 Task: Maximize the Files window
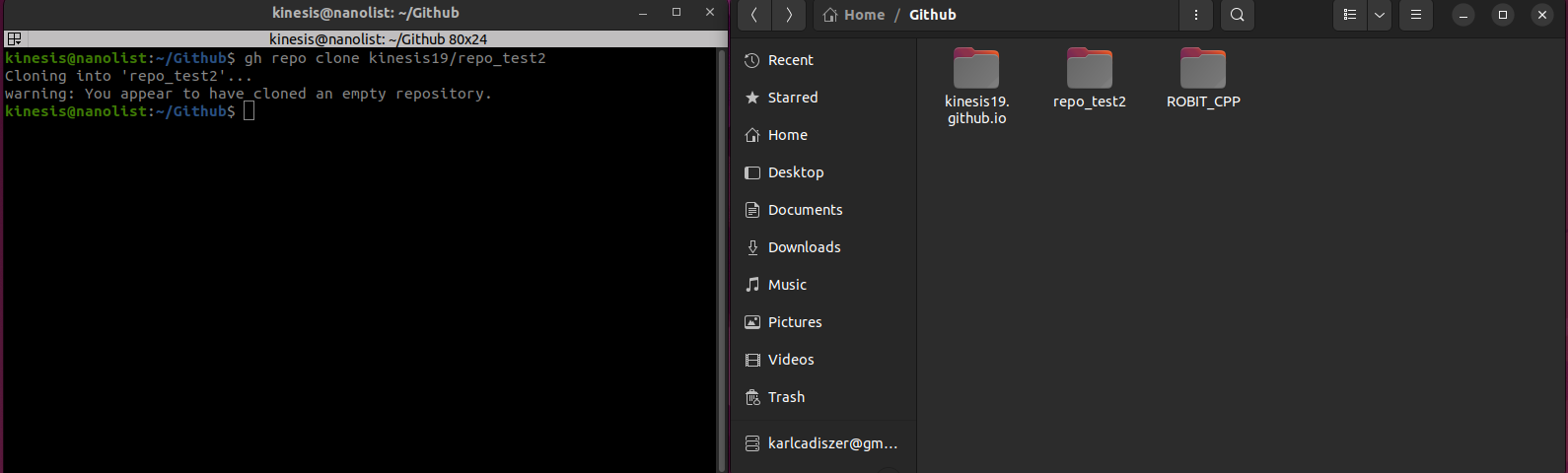tap(1503, 15)
